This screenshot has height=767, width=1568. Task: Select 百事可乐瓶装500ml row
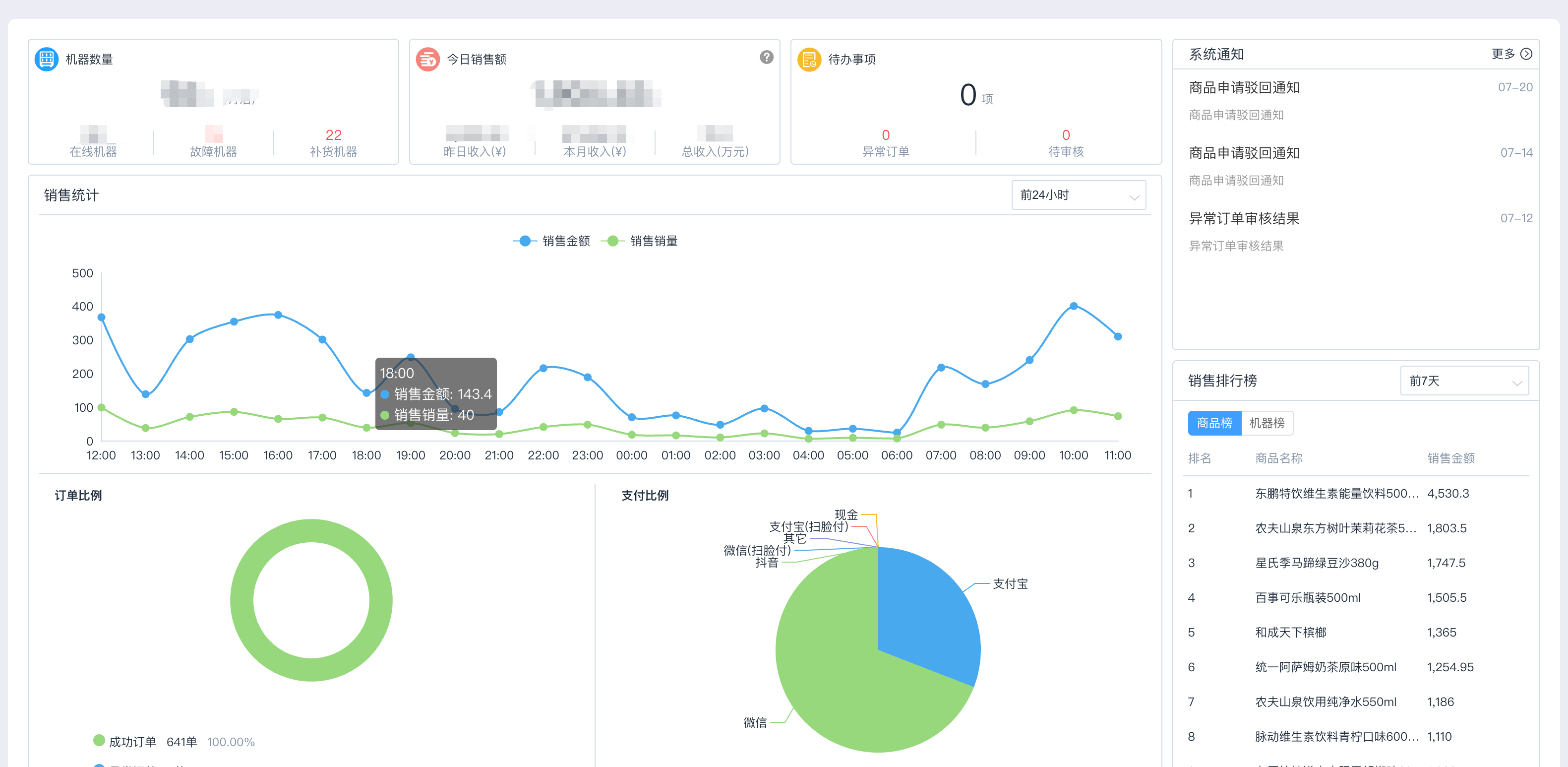(x=1356, y=598)
